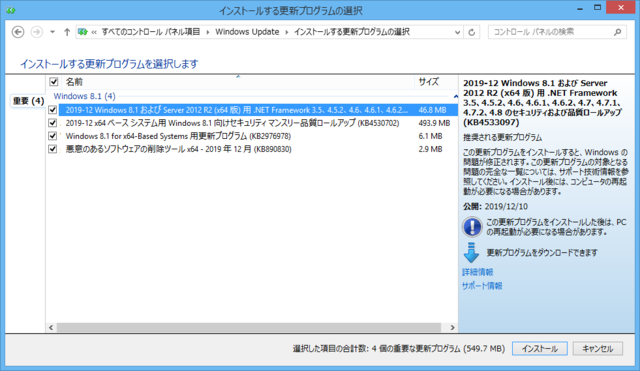This screenshot has height=371, width=640.
Task: Open the breadcrumb overflow chevrons
Action: [x=94, y=32]
